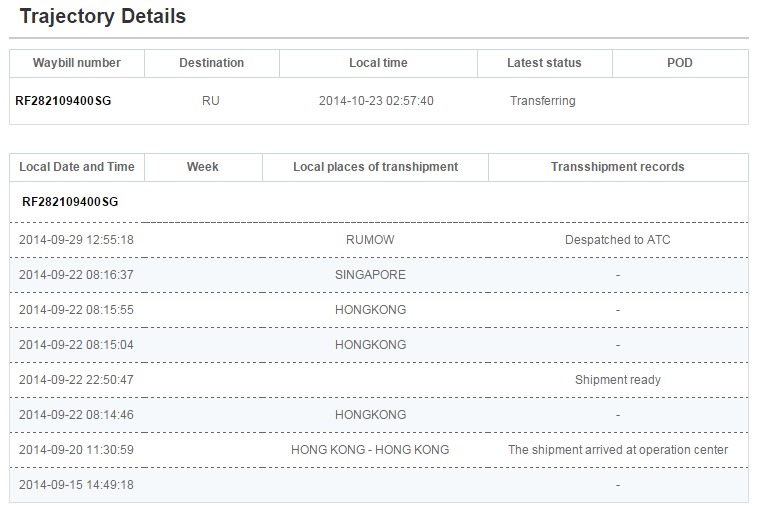This screenshot has height=507, width=757.
Task: Select the Destination column header
Action: [211, 63]
